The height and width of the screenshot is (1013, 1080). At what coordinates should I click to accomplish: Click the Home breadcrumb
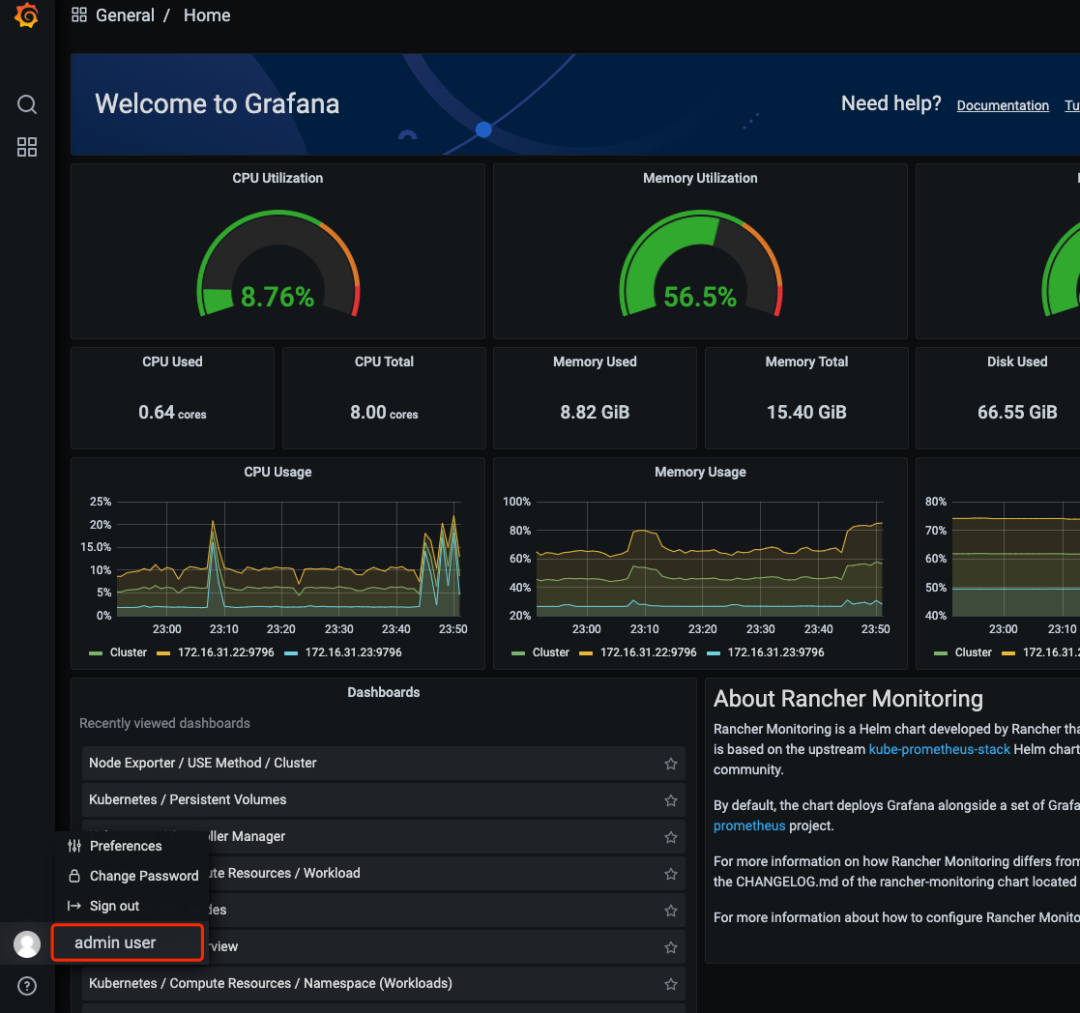[x=207, y=16]
